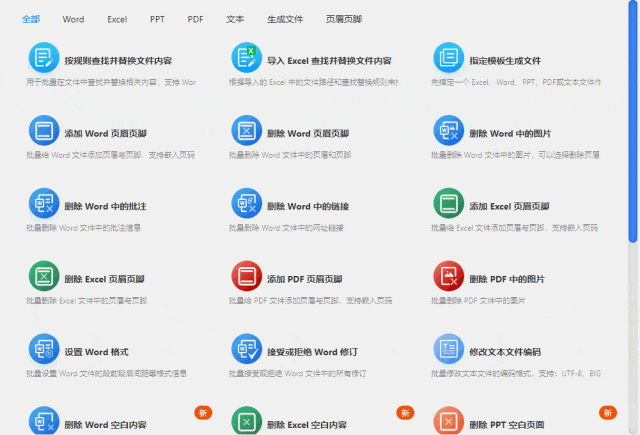The height and width of the screenshot is (435, 640).
Task: Select the 删除 Word 中的批注 icon
Action: (44, 203)
